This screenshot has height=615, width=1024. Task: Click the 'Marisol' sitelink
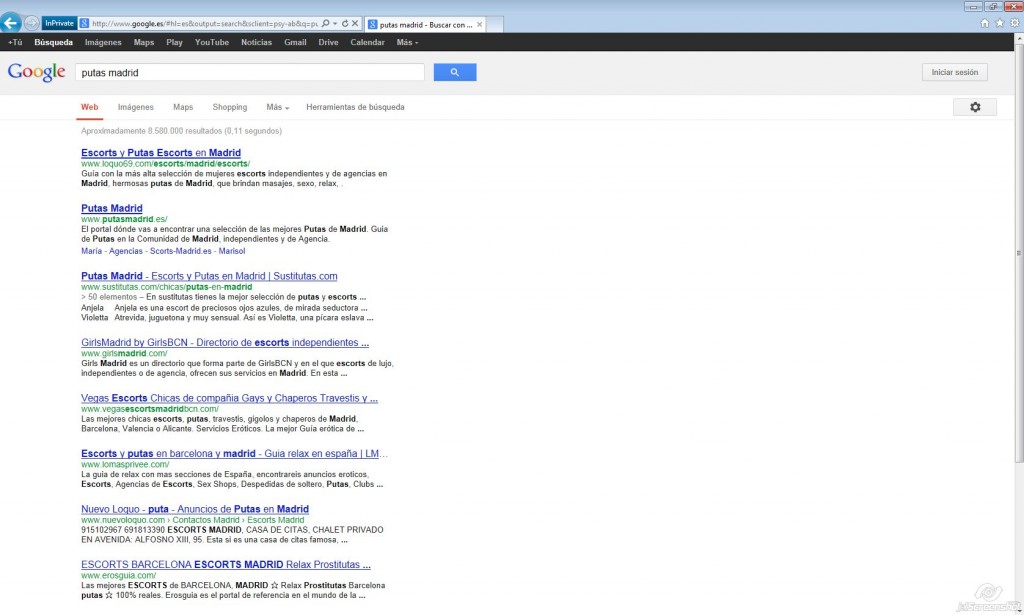tap(232, 251)
